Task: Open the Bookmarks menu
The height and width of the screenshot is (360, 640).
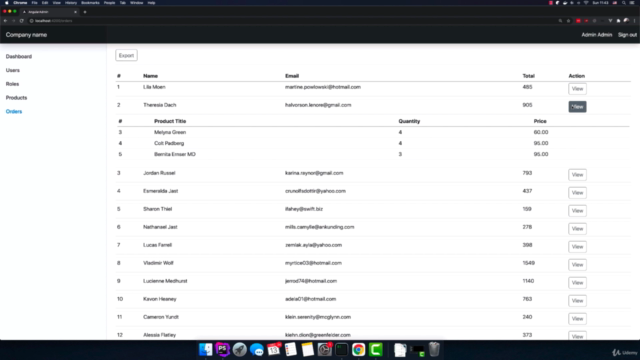Action: 90,3
